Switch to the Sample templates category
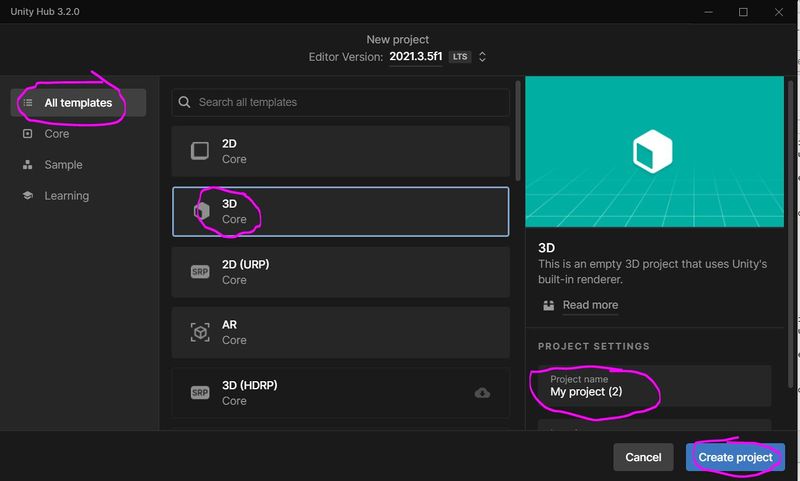The height and width of the screenshot is (481, 800). 63,165
